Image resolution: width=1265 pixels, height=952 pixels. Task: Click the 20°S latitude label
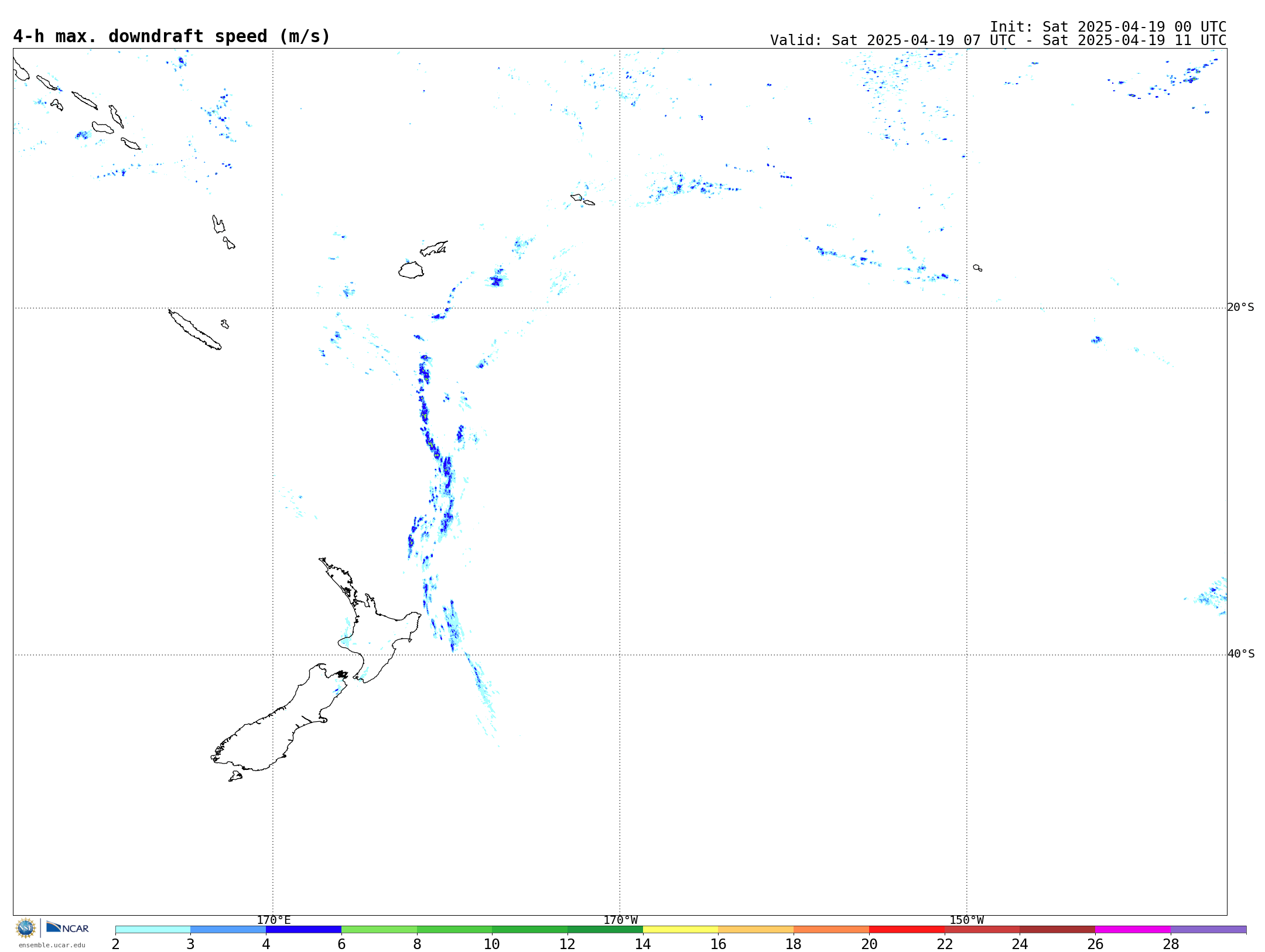point(1240,307)
